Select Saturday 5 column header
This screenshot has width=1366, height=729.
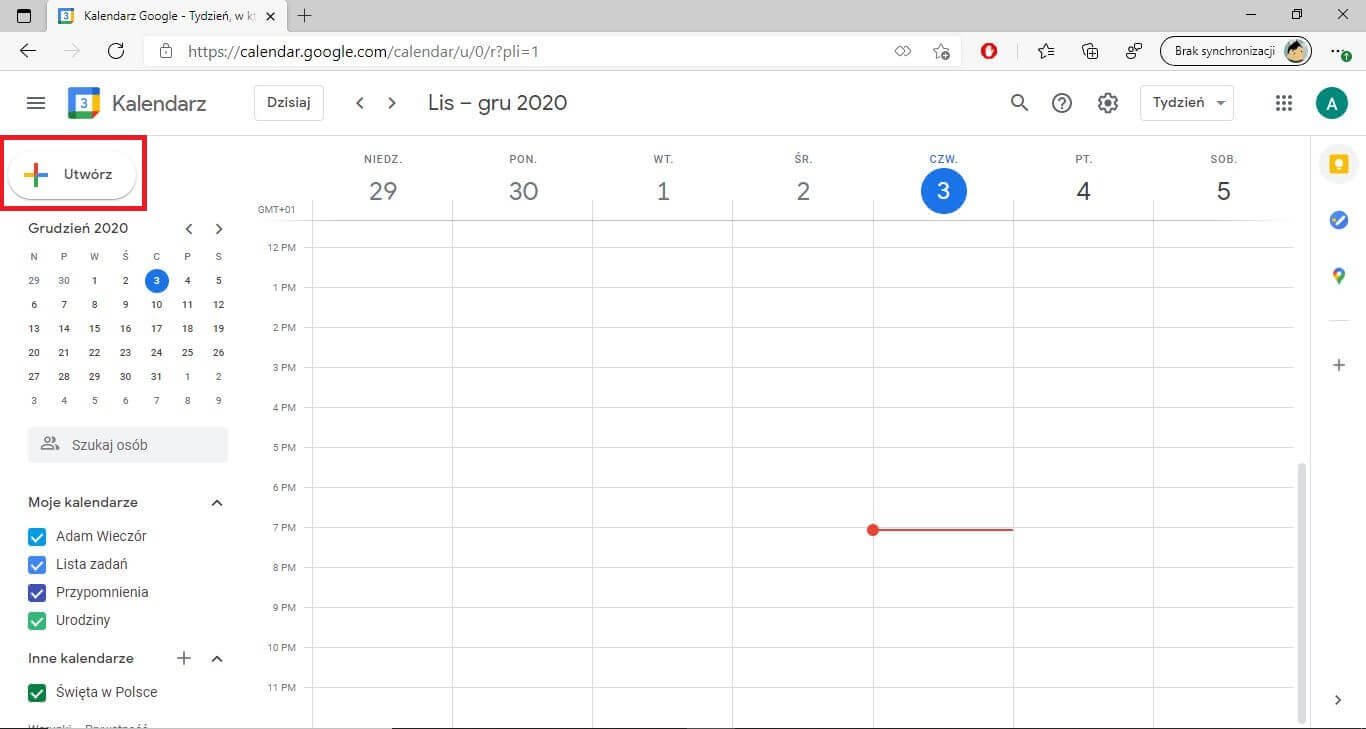click(x=1223, y=180)
